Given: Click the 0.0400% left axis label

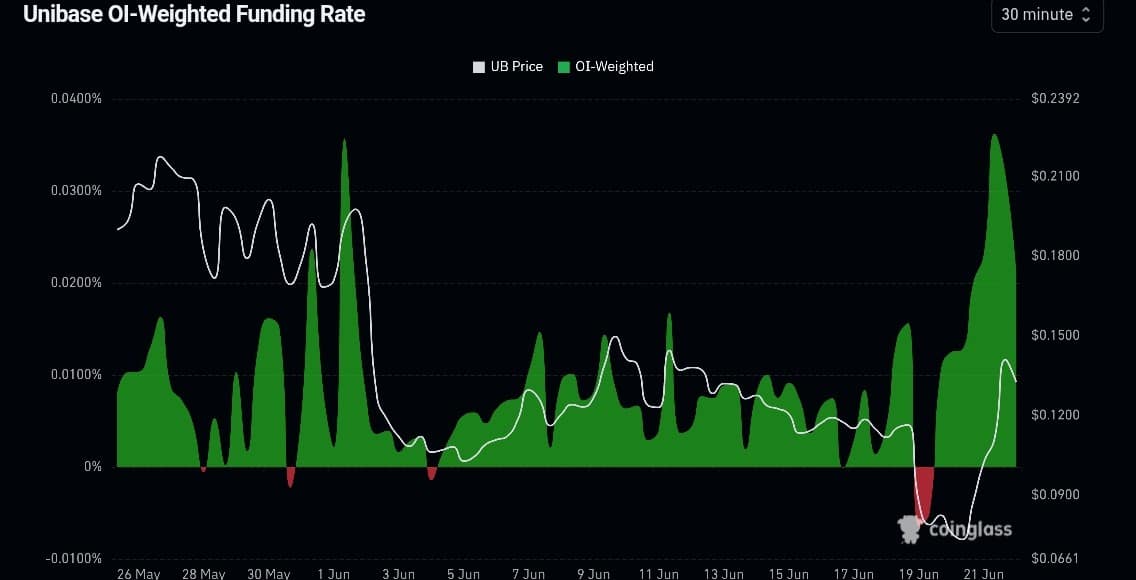Looking at the screenshot, I should 76,98.
